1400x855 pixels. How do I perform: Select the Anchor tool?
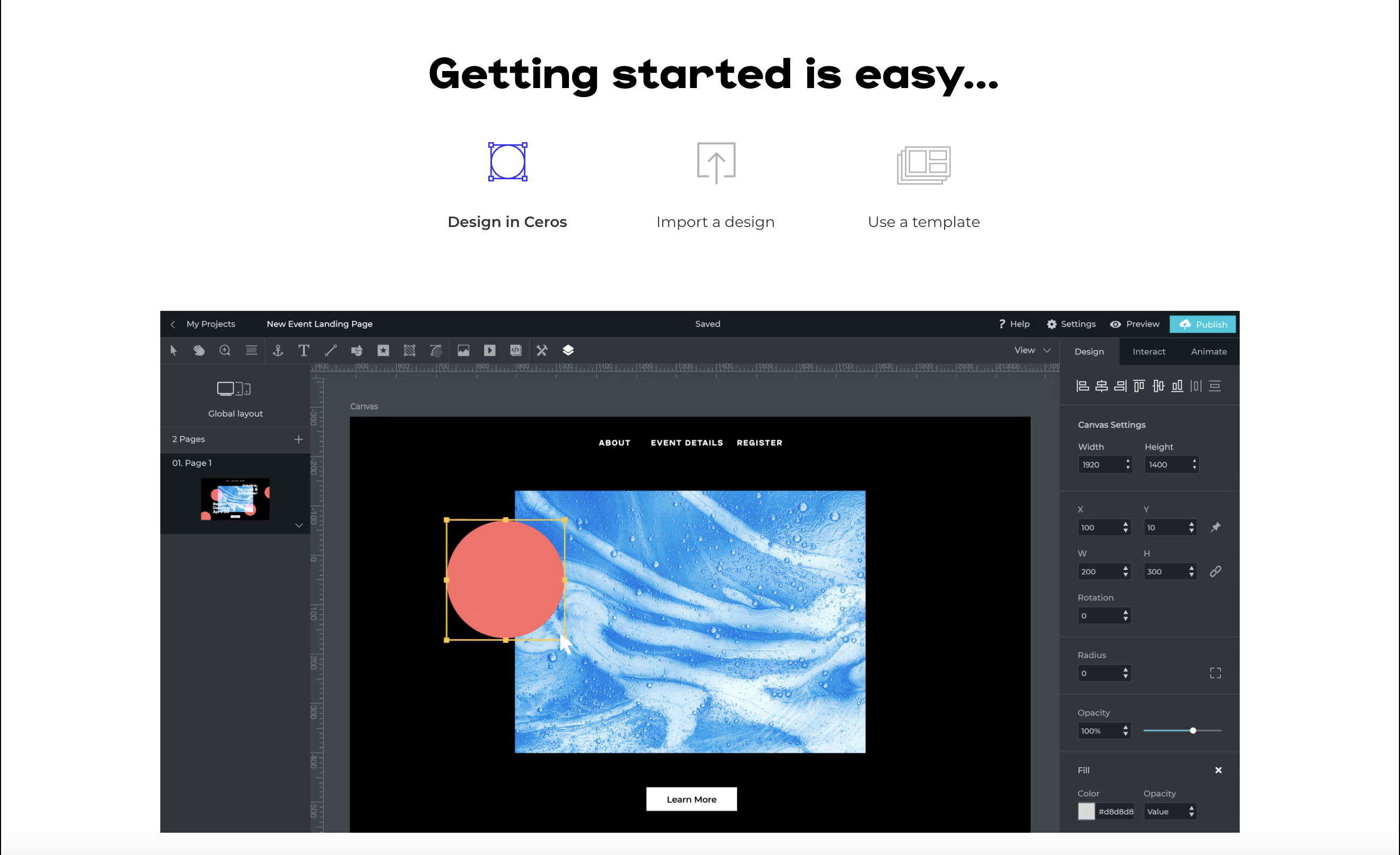(277, 350)
